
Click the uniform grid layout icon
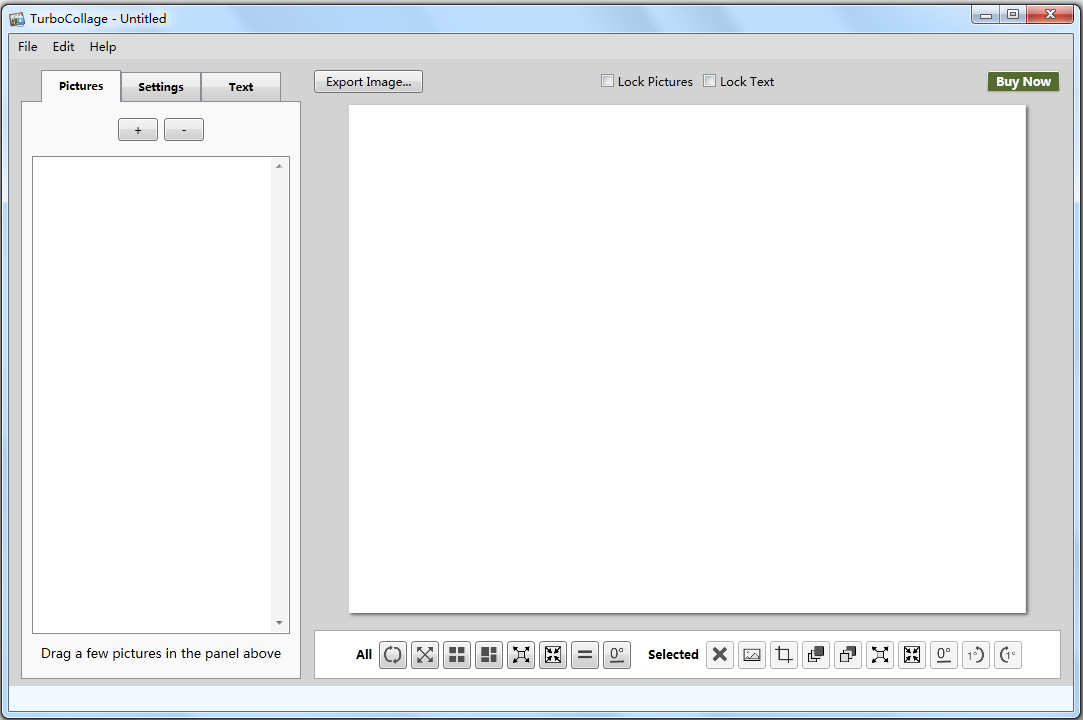(x=457, y=655)
